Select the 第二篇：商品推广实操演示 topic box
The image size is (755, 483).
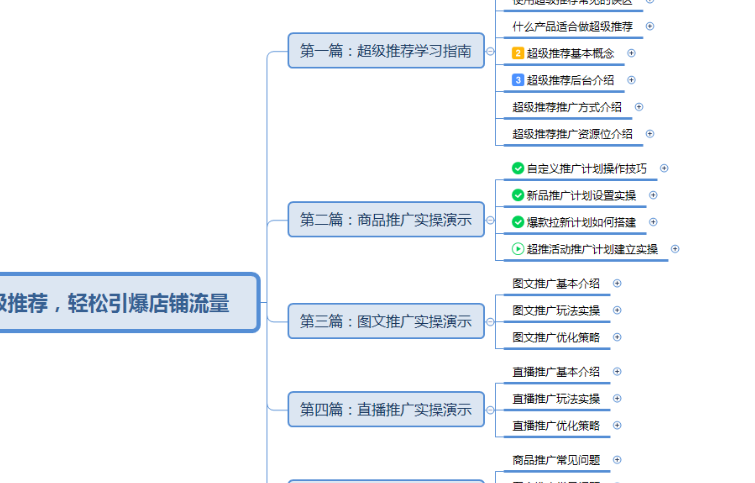[x=386, y=220]
